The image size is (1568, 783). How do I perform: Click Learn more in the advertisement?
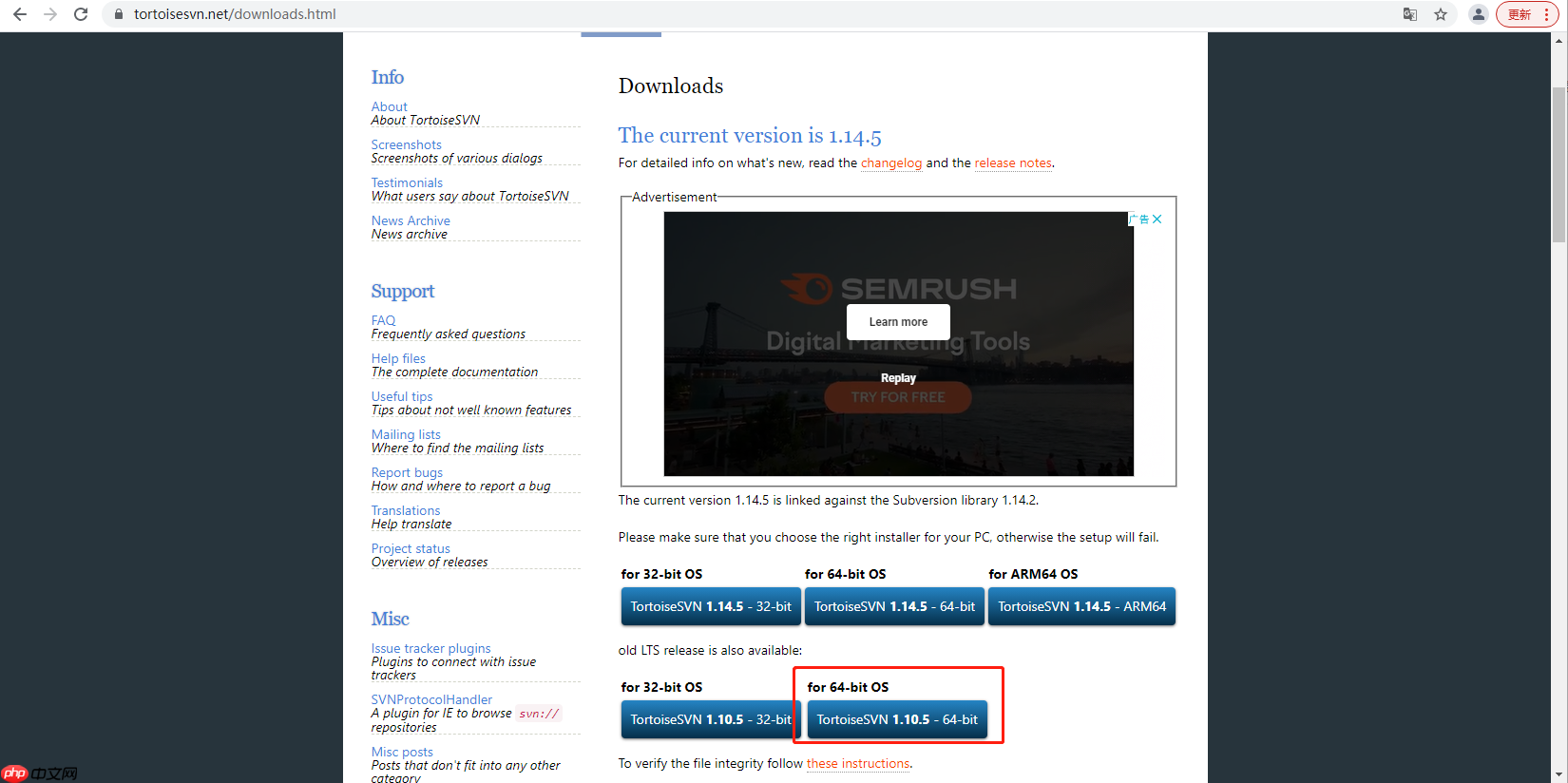898,322
